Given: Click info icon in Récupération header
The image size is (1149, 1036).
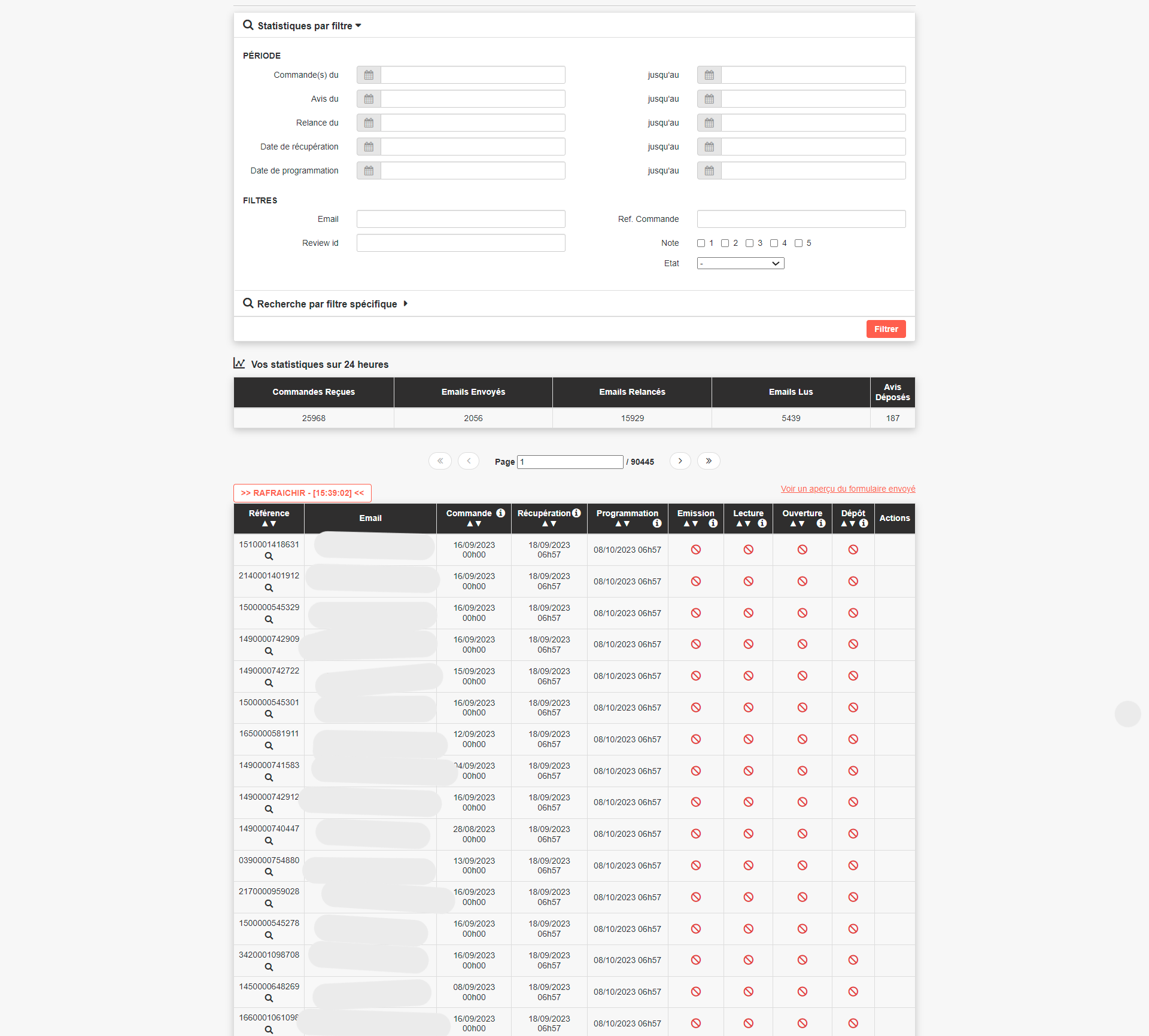Looking at the screenshot, I should (x=576, y=513).
